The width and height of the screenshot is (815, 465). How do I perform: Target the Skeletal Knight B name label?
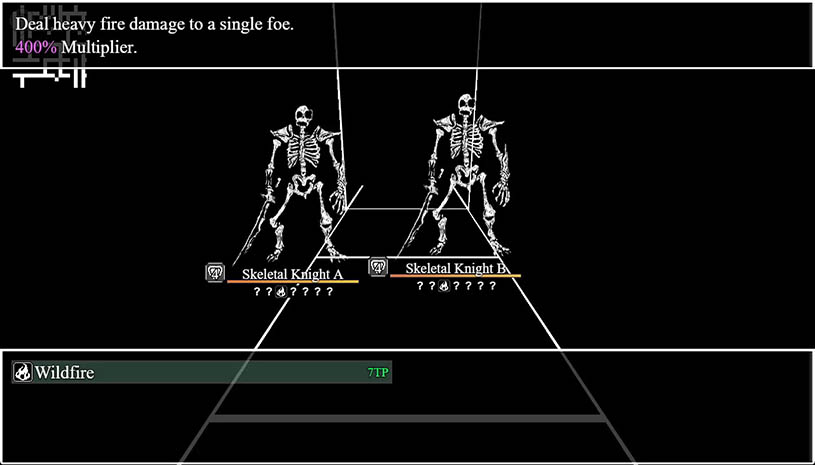[456, 268]
